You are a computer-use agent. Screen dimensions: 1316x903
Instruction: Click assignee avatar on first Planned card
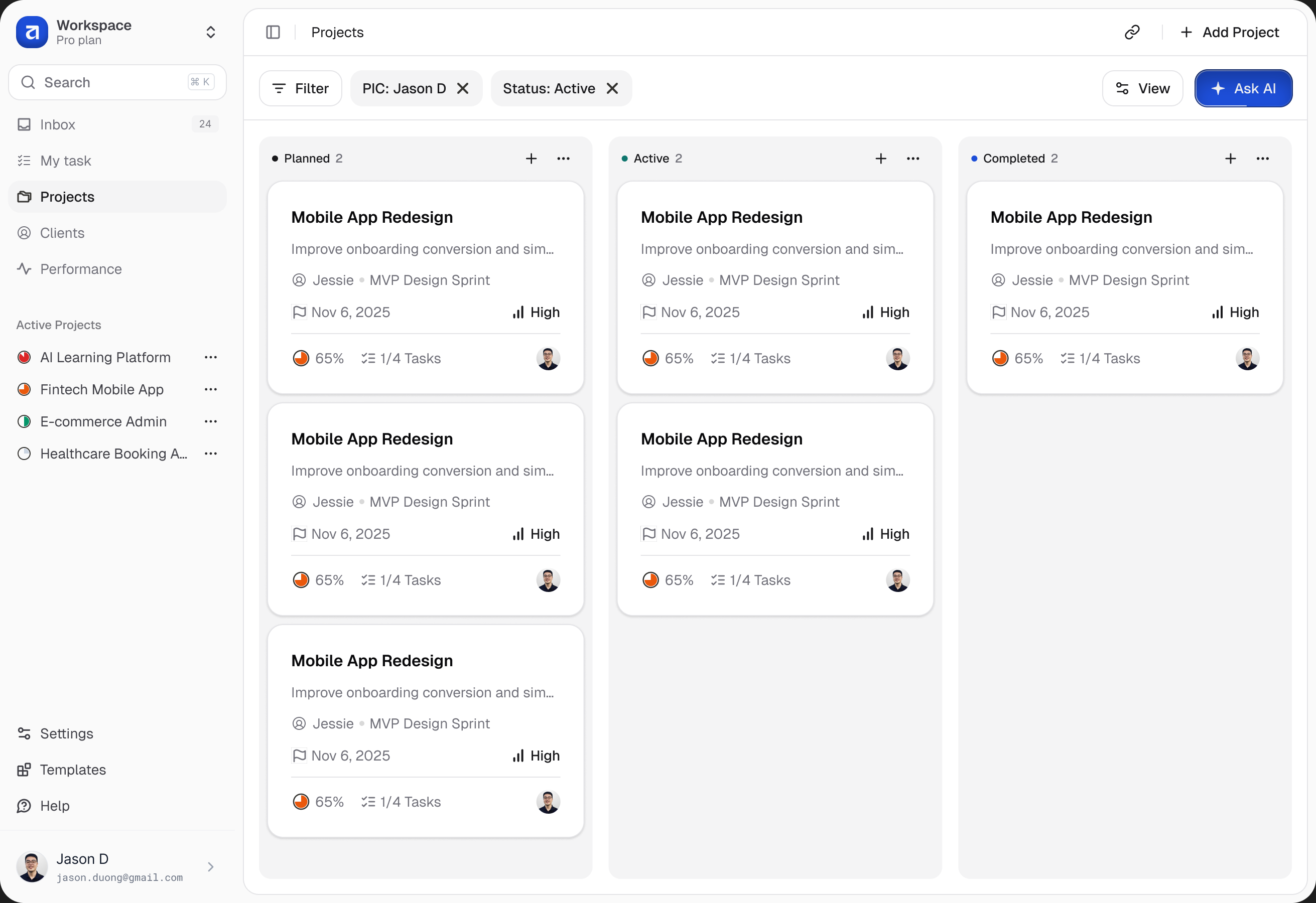click(x=548, y=359)
